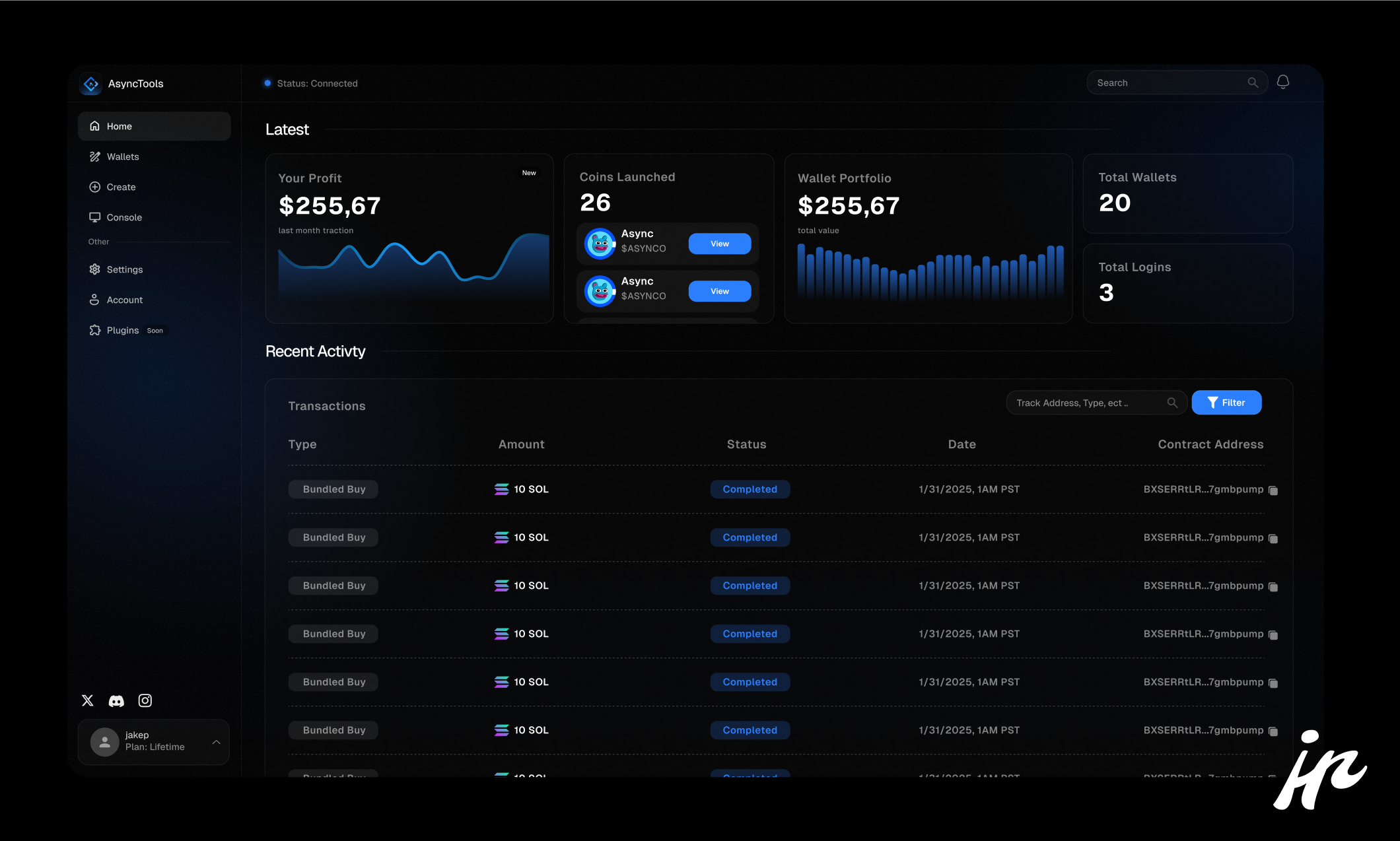Viewport: 1400px width, 841px height.
Task: Click the Console monitor icon
Action: pos(94,217)
